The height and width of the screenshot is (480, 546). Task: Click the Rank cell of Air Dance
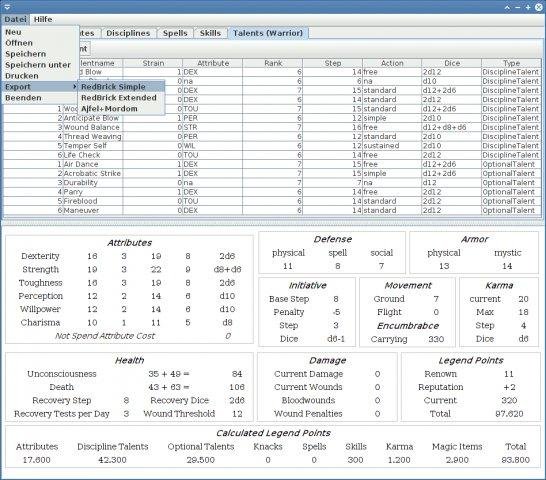coord(273,164)
